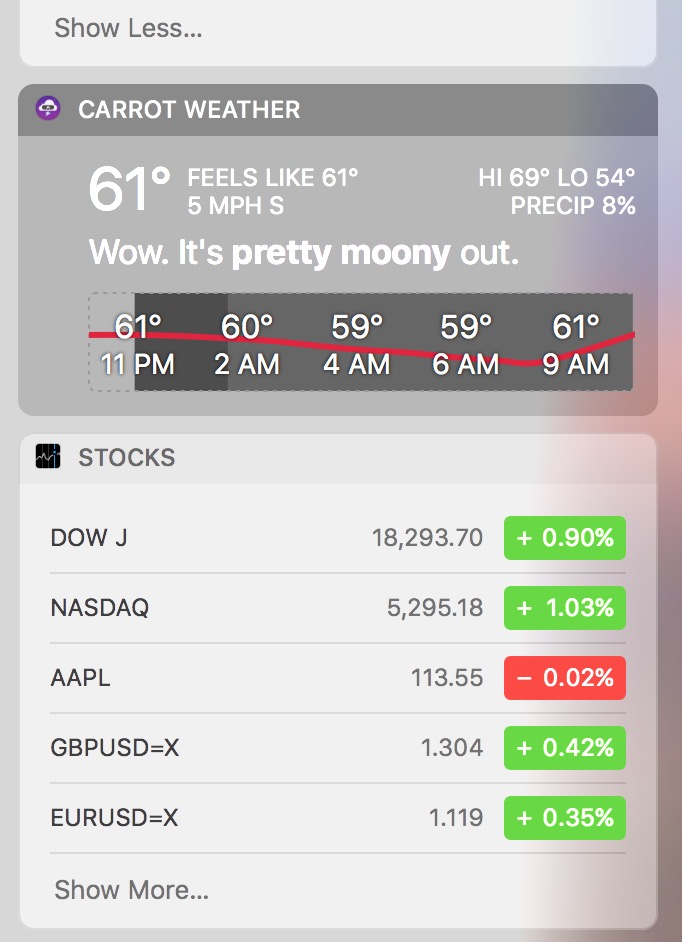Toggle the AAPL −0.02% red badge
The image size is (682, 942).
click(x=565, y=678)
